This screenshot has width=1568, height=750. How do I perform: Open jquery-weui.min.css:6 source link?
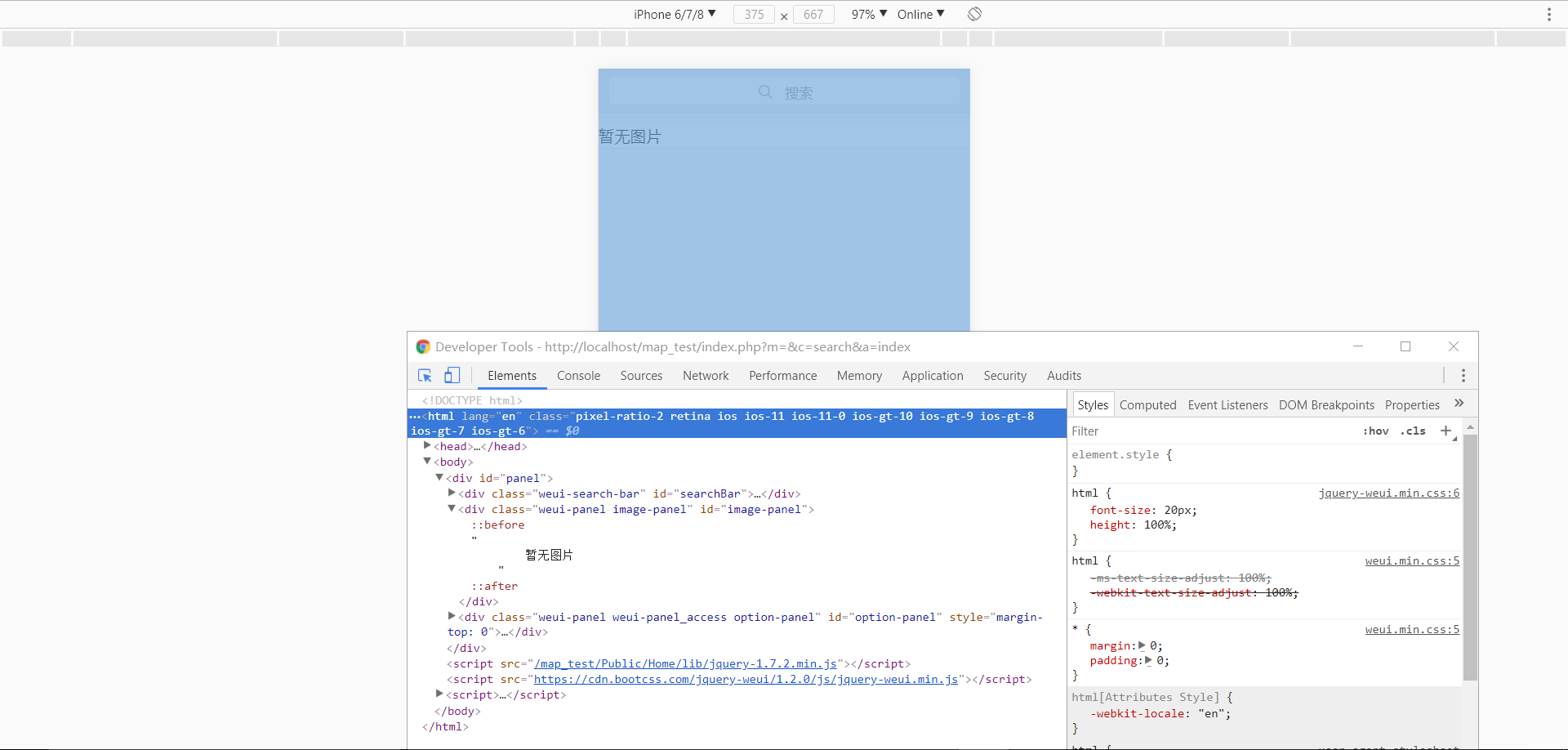tap(1388, 493)
